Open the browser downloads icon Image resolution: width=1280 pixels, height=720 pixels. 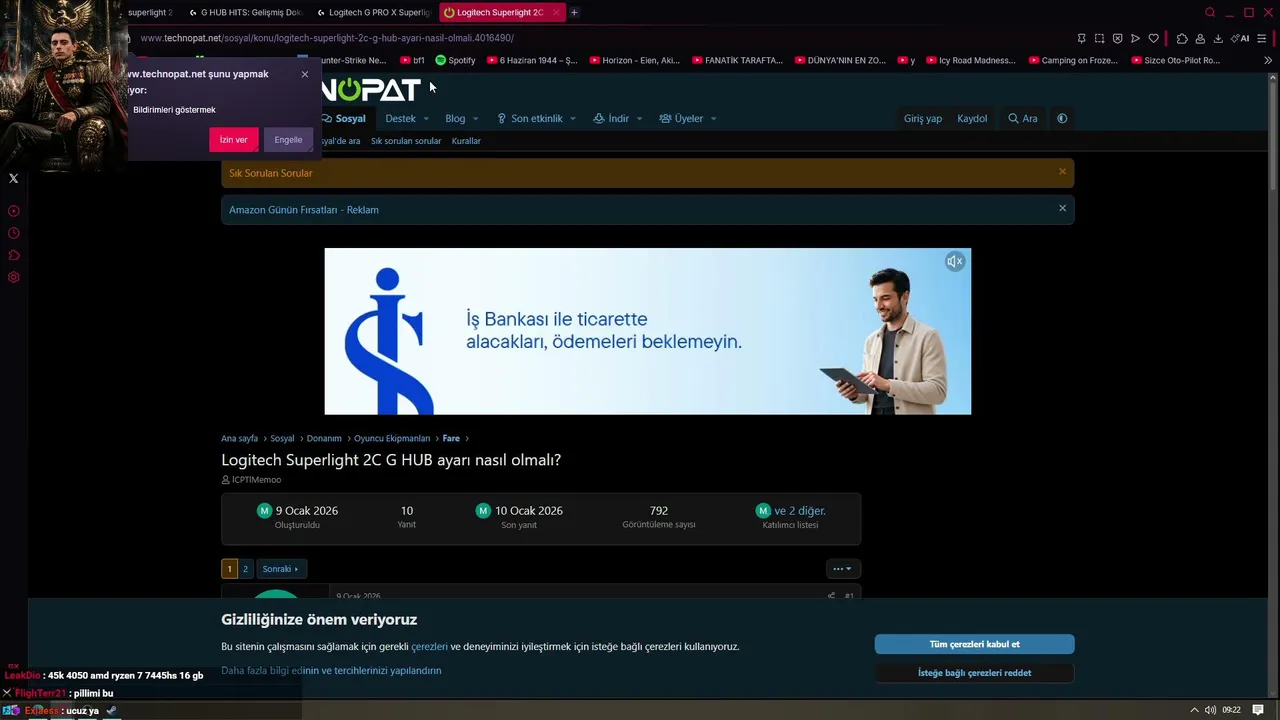tap(1218, 38)
